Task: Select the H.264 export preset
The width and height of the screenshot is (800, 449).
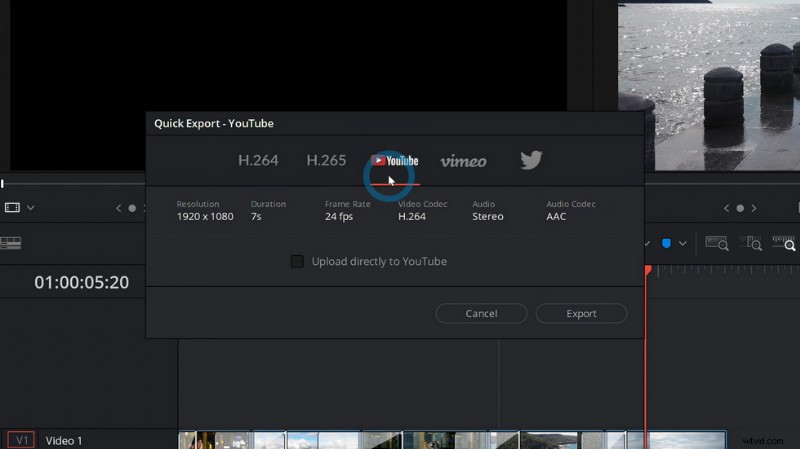Action: point(258,160)
